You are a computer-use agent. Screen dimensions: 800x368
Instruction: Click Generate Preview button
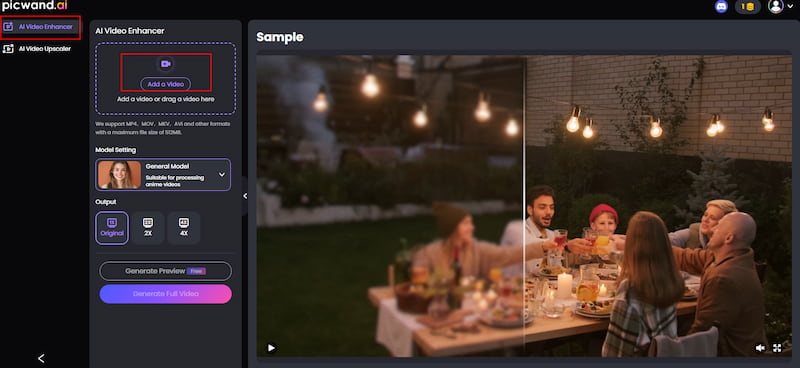coord(165,271)
